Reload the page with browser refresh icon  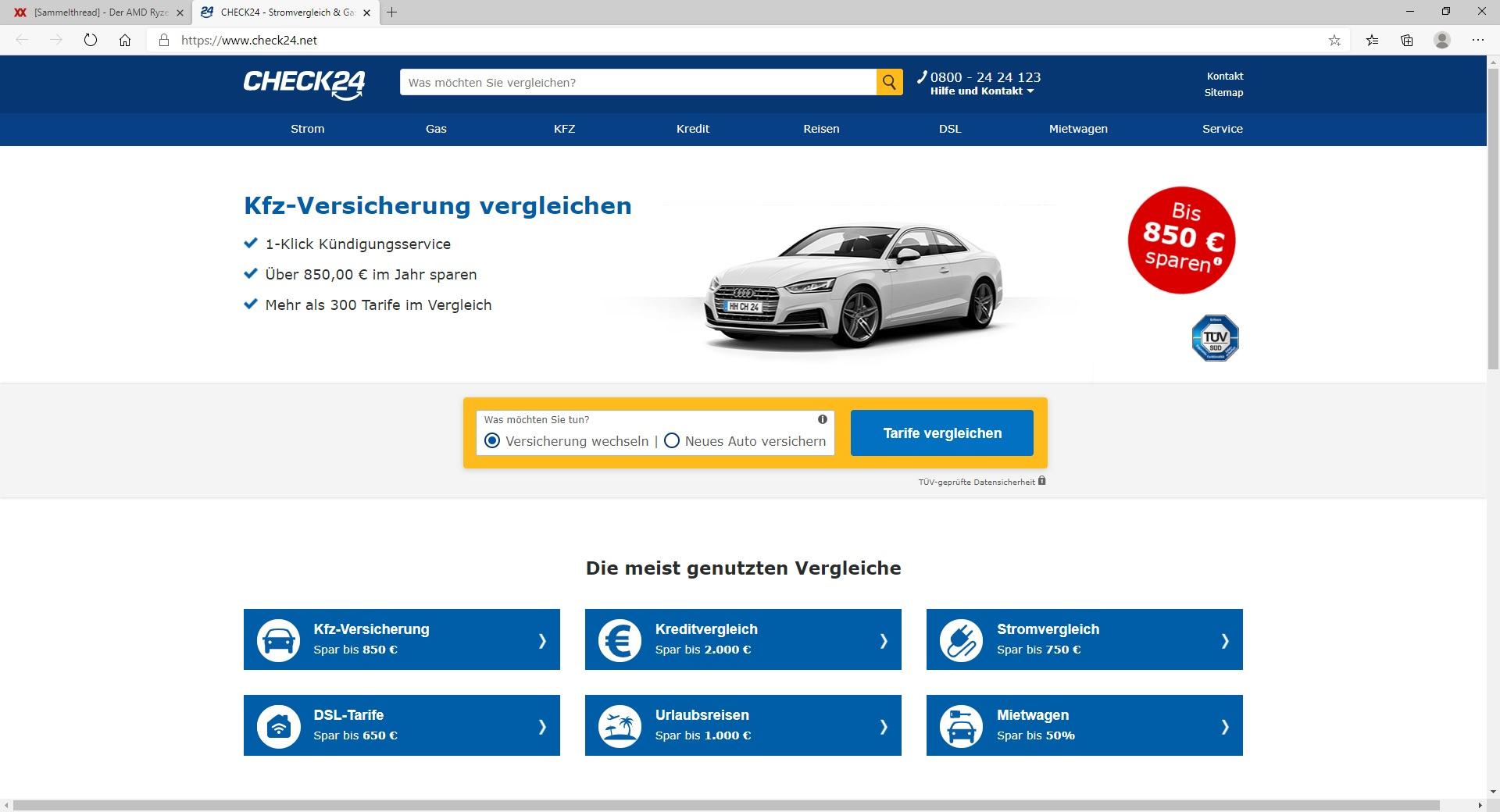pos(91,40)
